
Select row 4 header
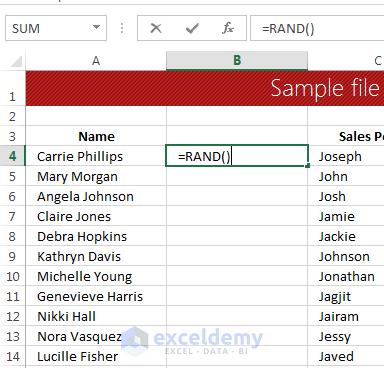pyautogui.click(x=13, y=156)
